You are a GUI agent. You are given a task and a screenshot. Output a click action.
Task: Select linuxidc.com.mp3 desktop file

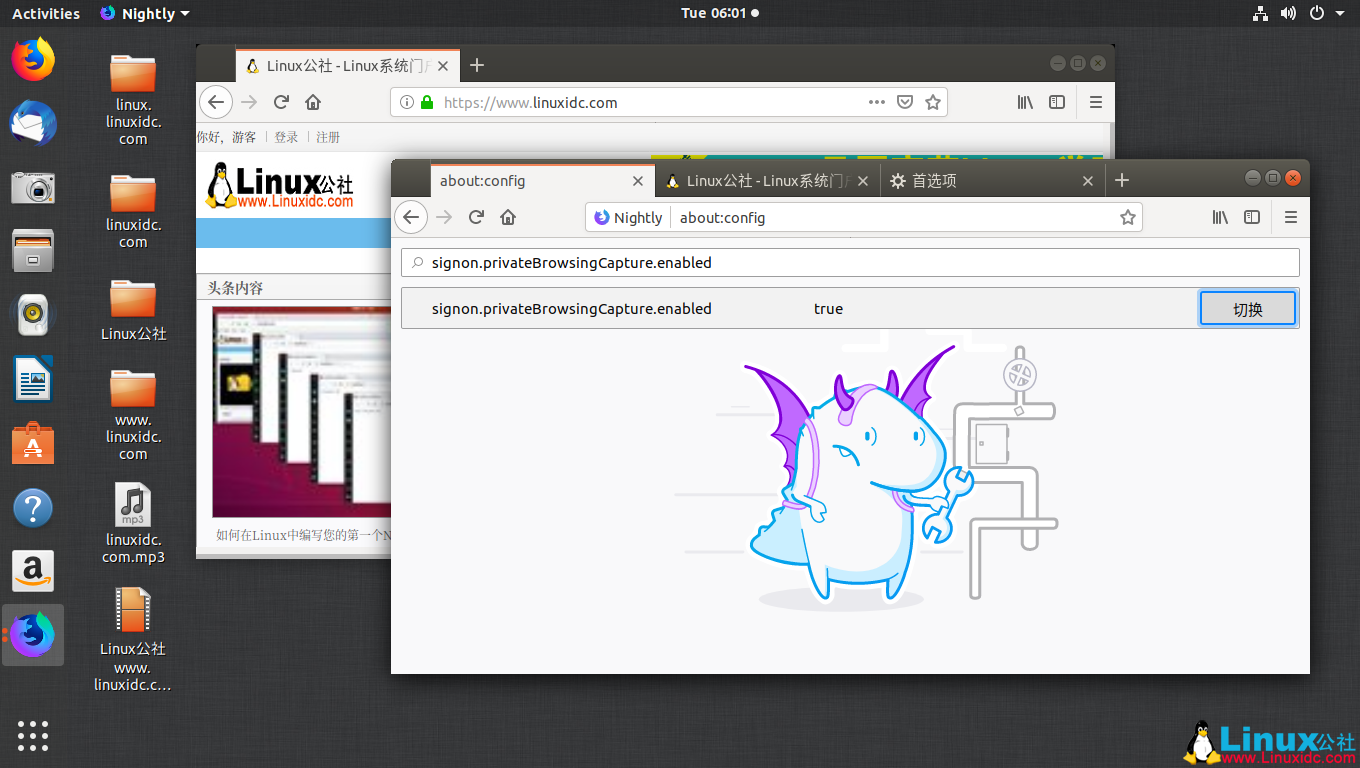133,524
